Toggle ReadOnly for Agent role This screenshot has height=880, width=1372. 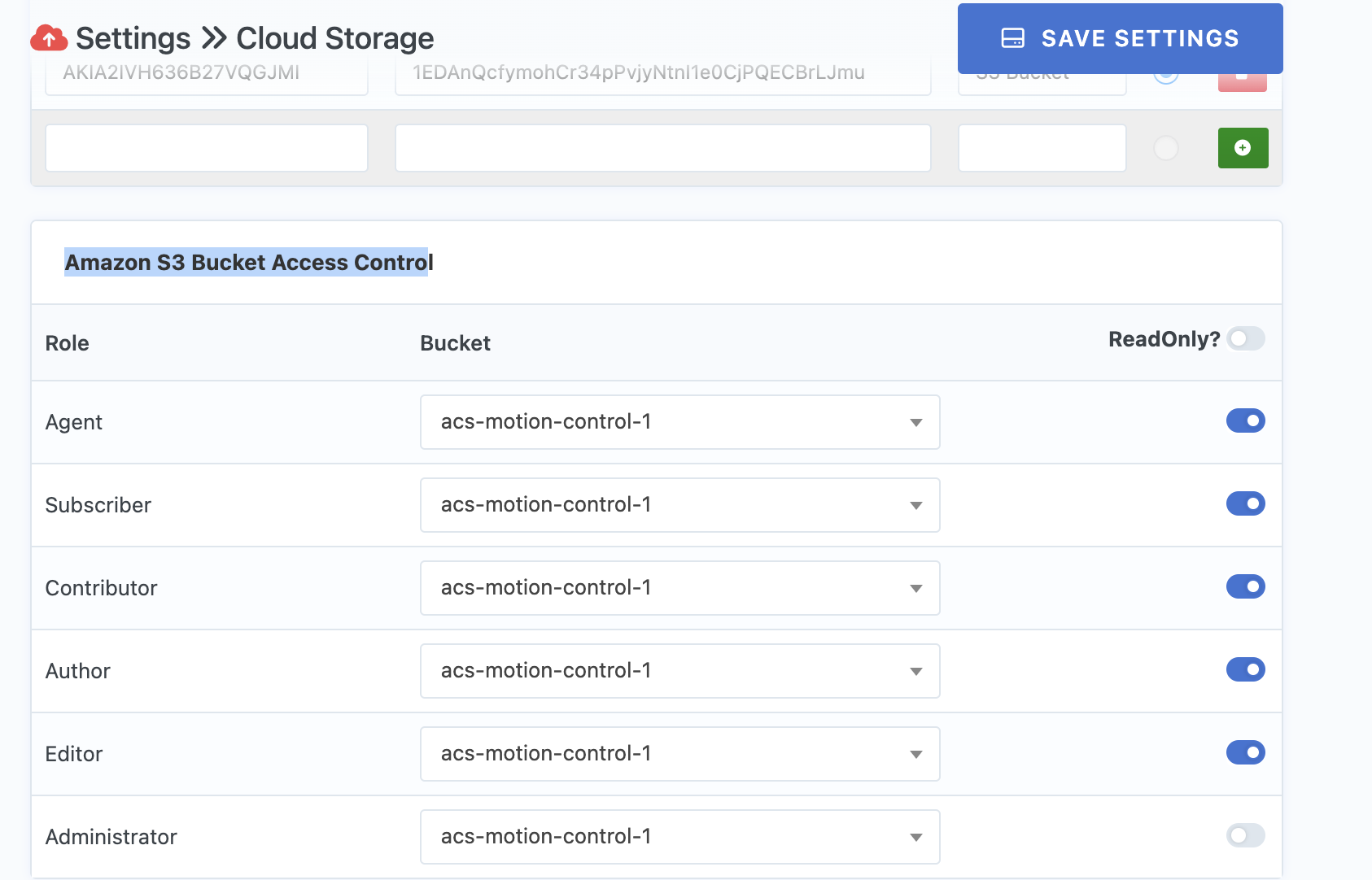click(x=1246, y=420)
